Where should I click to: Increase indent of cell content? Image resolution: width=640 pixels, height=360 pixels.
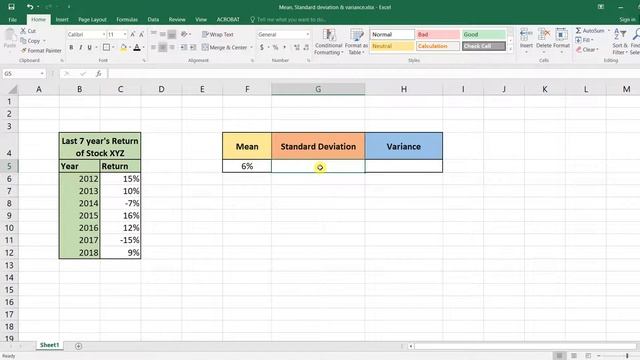(193, 48)
